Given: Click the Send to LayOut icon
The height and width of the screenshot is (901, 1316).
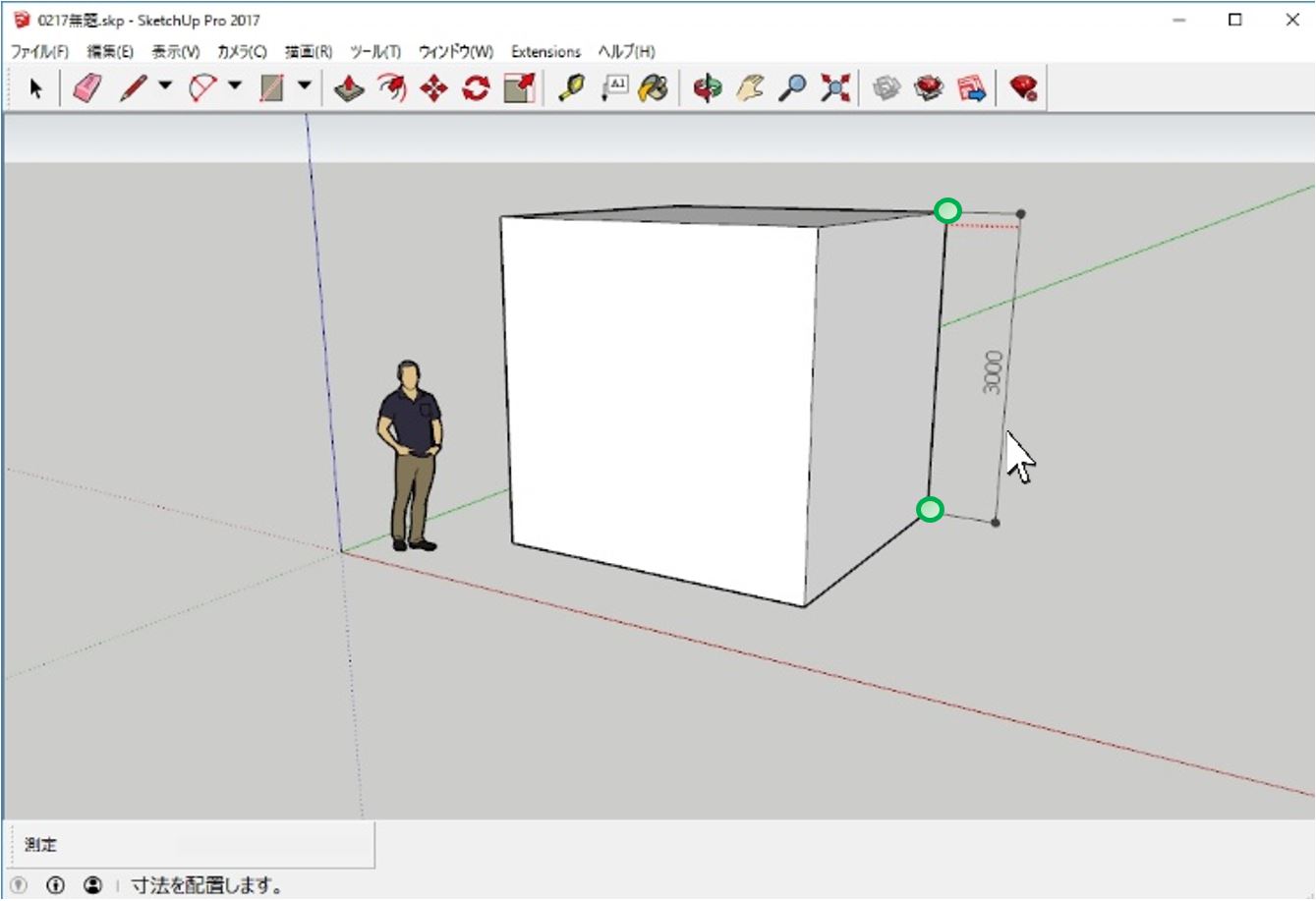Looking at the screenshot, I should pyautogui.click(x=971, y=88).
